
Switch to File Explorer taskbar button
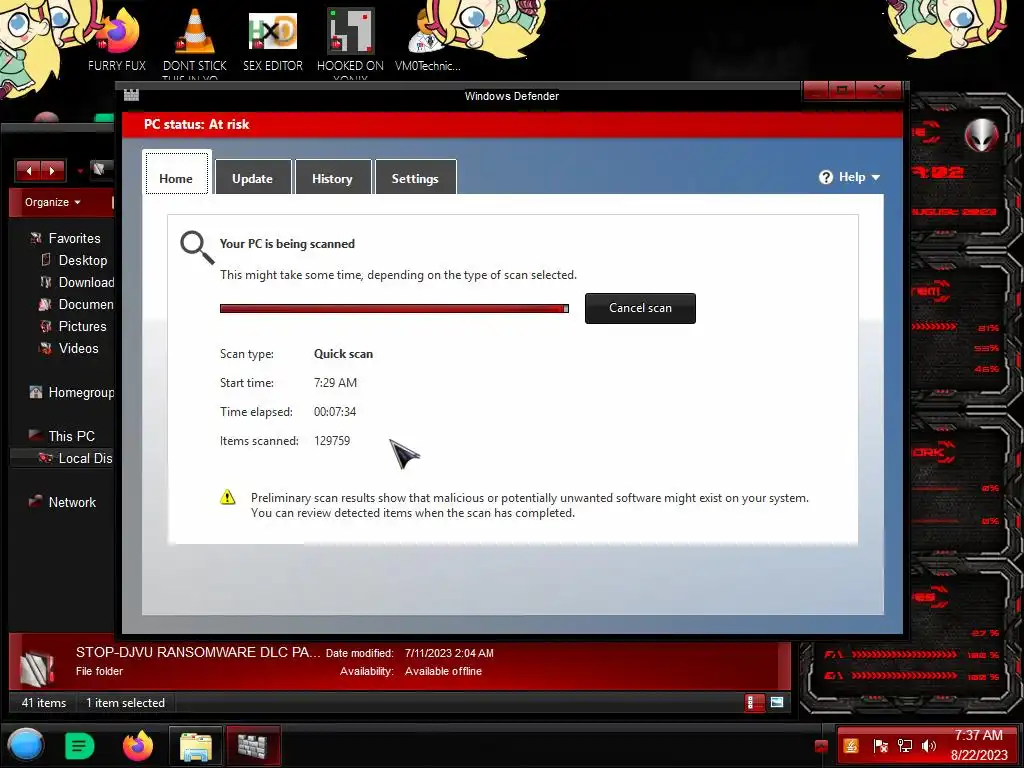pos(196,745)
